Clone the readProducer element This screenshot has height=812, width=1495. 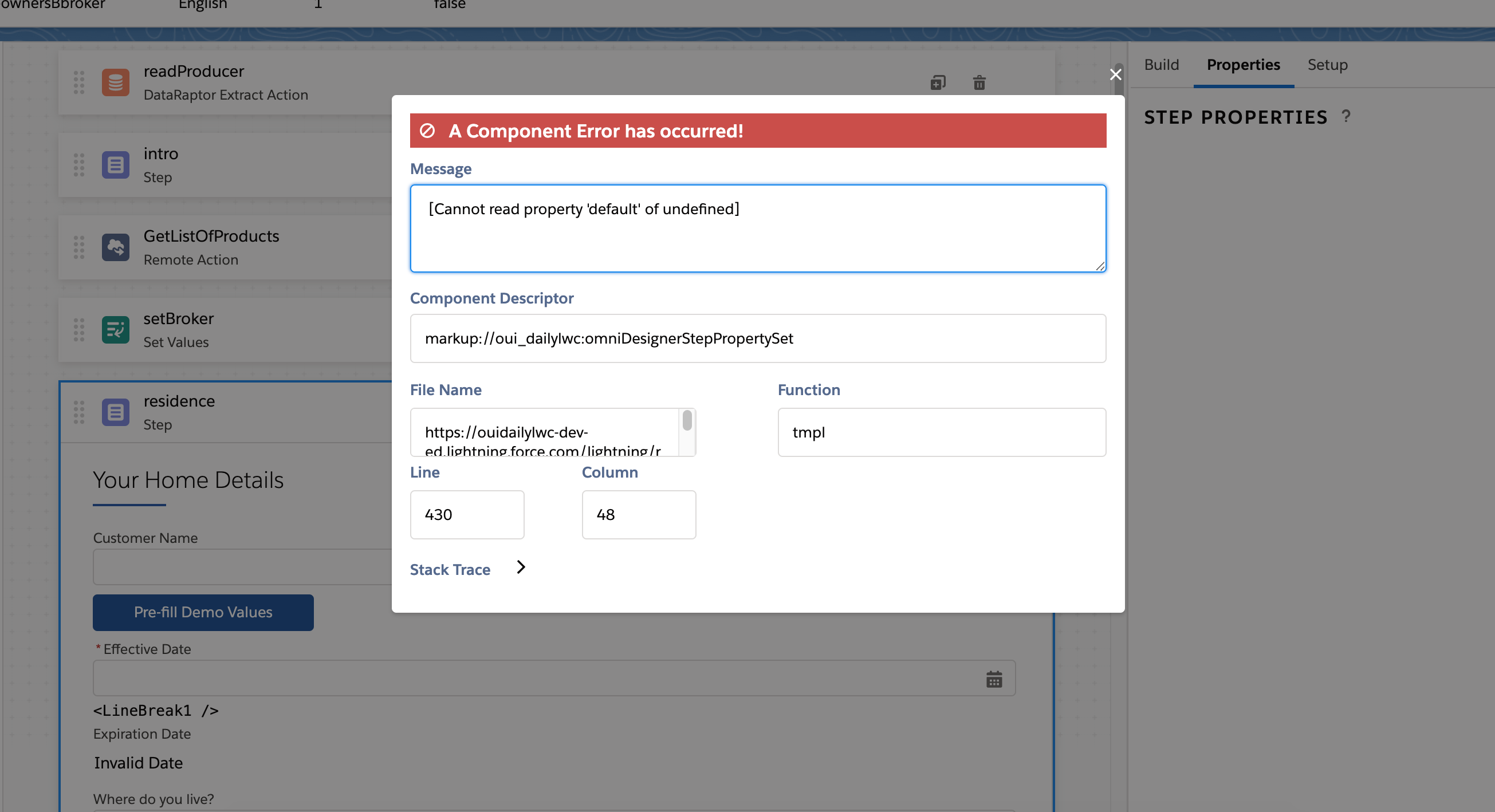click(938, 83)
